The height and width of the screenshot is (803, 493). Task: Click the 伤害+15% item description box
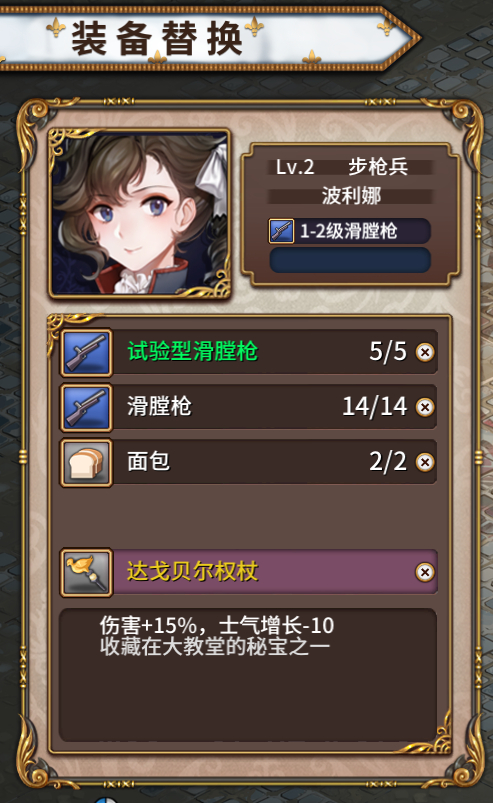(248, 675)
